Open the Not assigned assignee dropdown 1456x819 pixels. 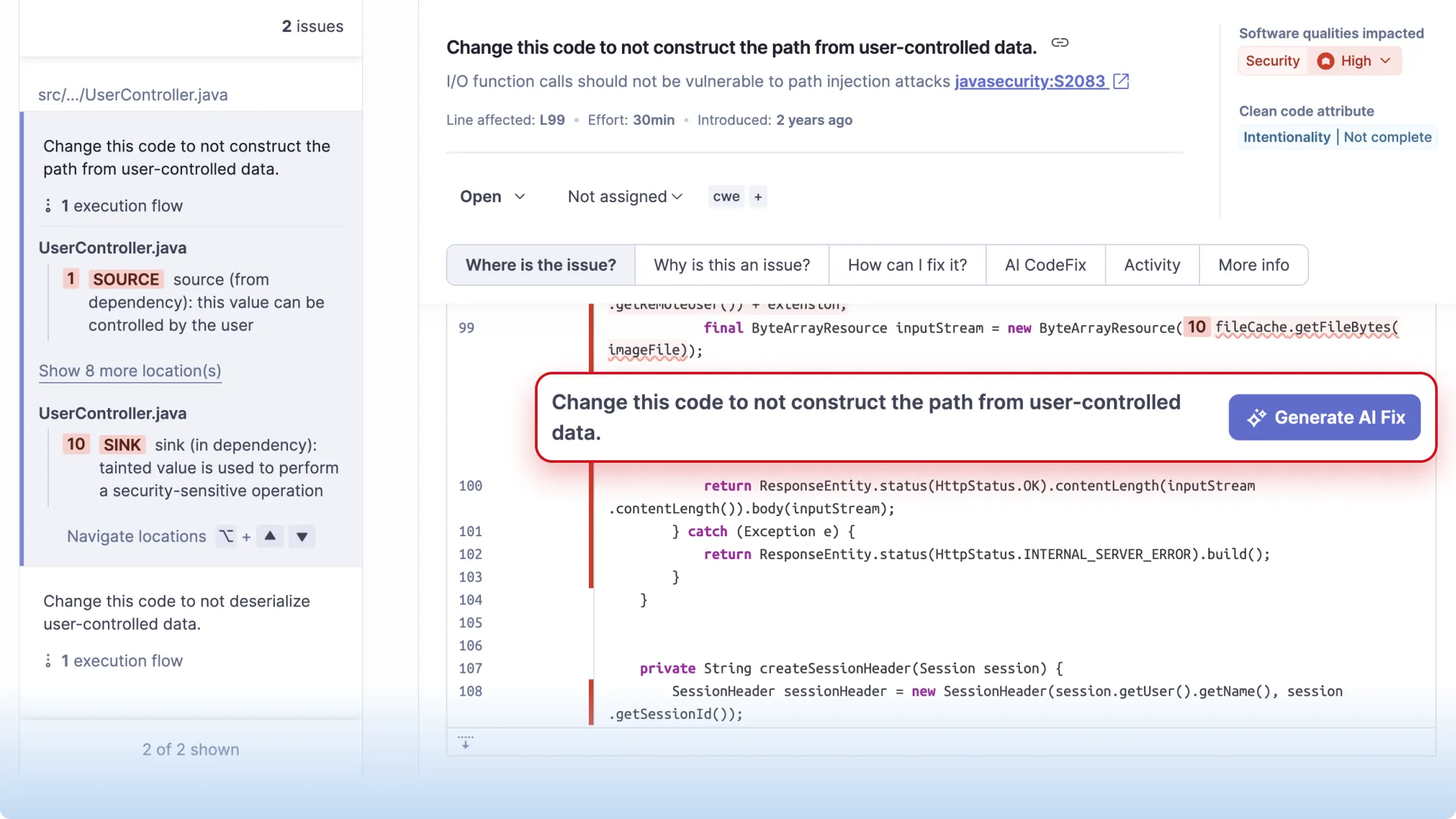pyautogui.click(x=625, y=197)
